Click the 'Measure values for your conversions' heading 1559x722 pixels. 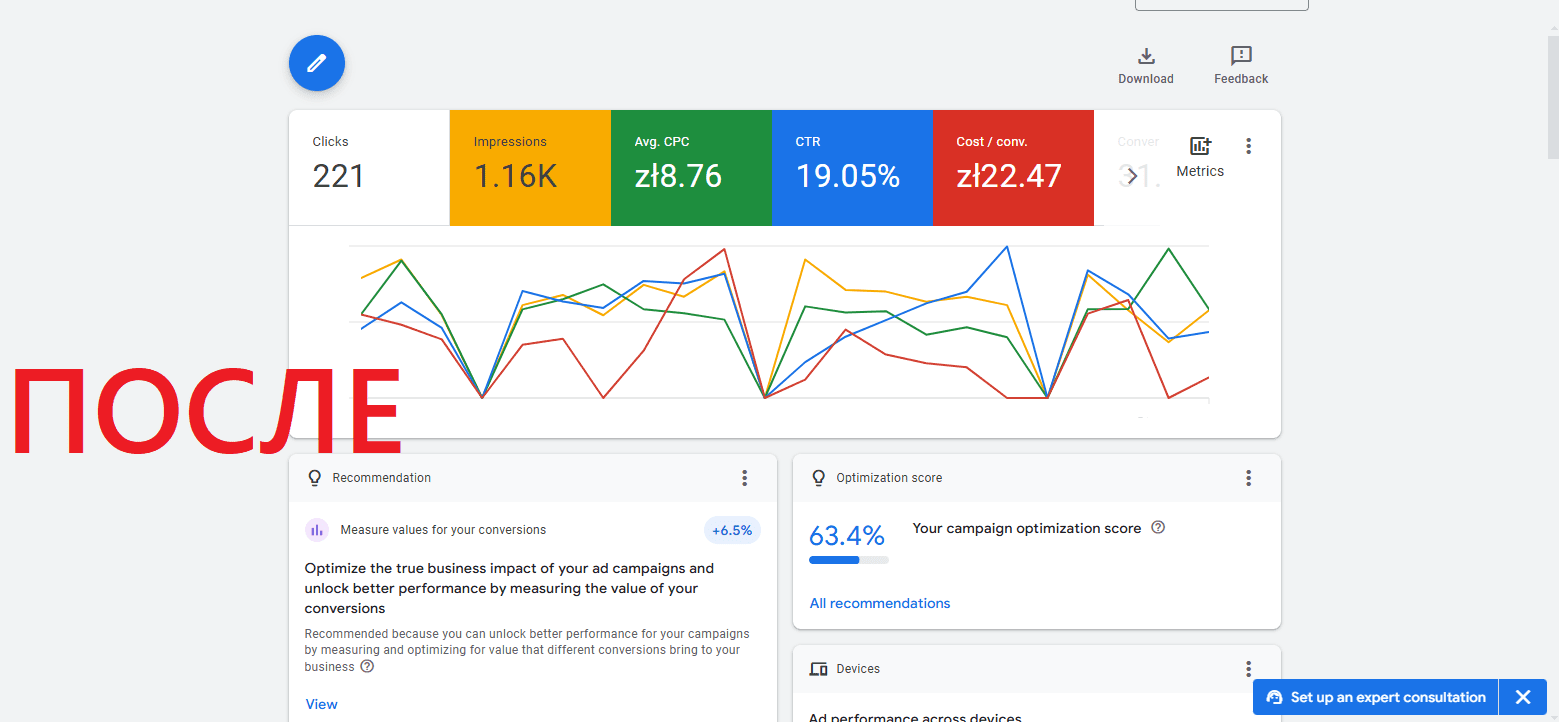(x=443, y=530)
